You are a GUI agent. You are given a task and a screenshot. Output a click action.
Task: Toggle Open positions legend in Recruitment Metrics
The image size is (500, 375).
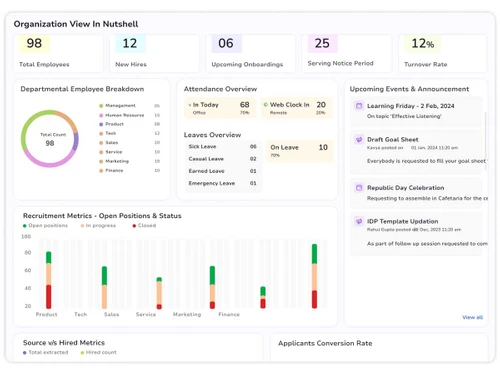click(45, 226)
